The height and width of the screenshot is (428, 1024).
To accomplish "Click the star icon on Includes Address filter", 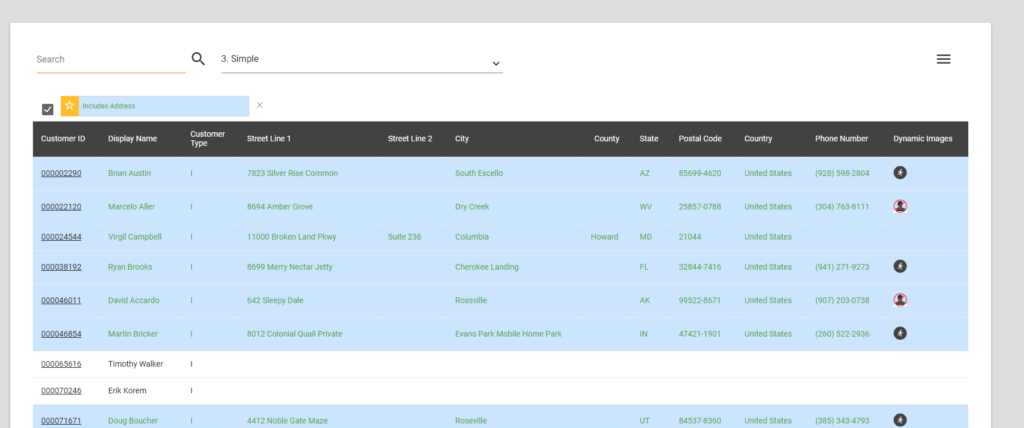I will click(x=70, y=106).
